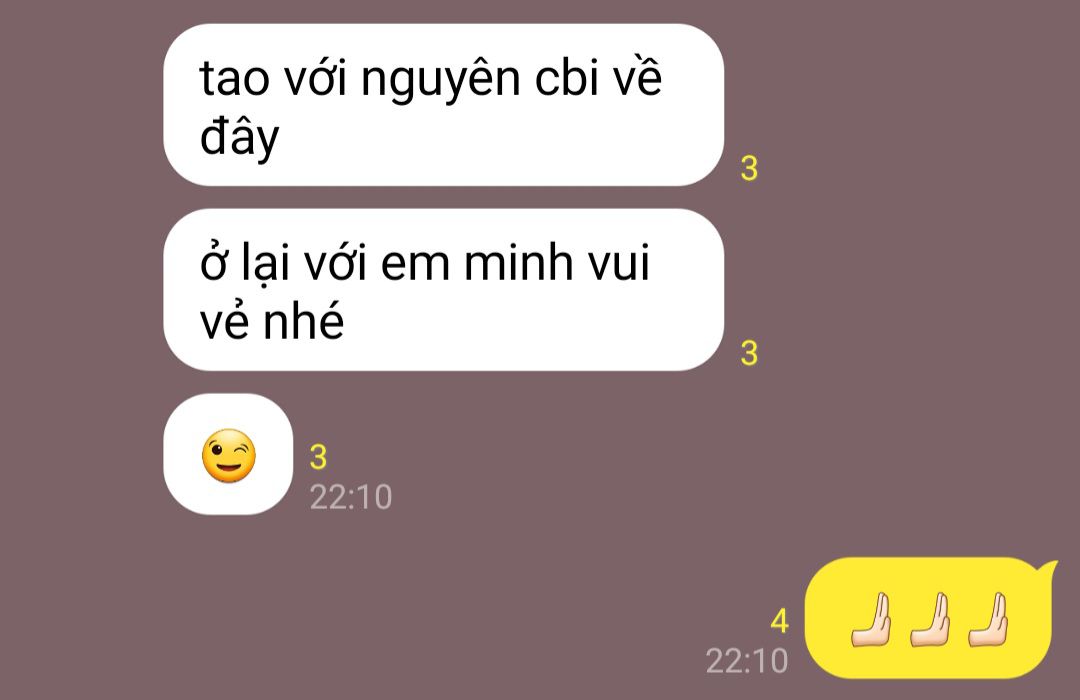This screenshot has height=700, width=1080.
Task: Show readers via count 4 beside yellow bubble
Action: click(x=779, y=621)
